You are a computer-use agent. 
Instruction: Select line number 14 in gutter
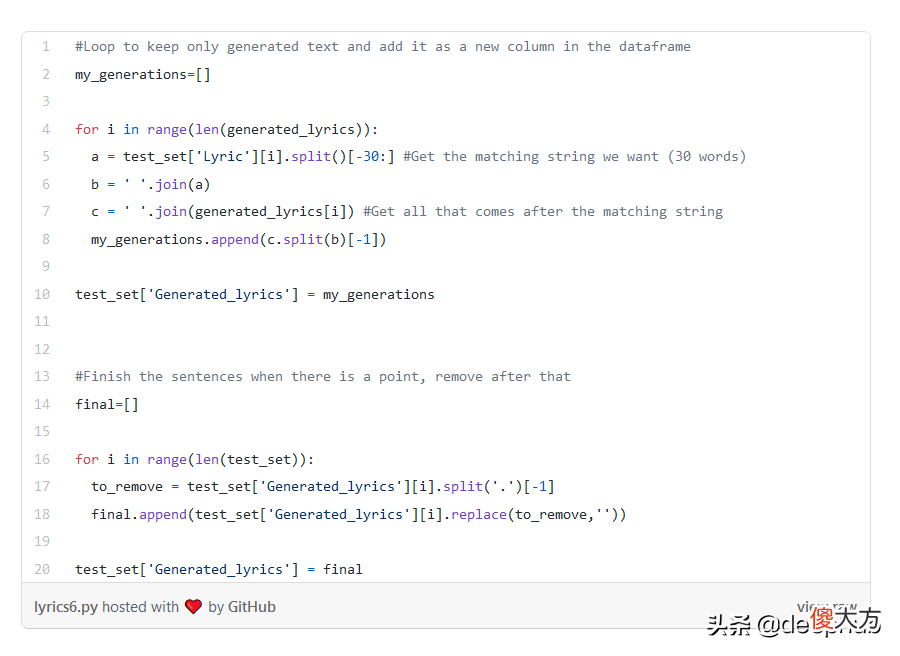coord(42,405)
